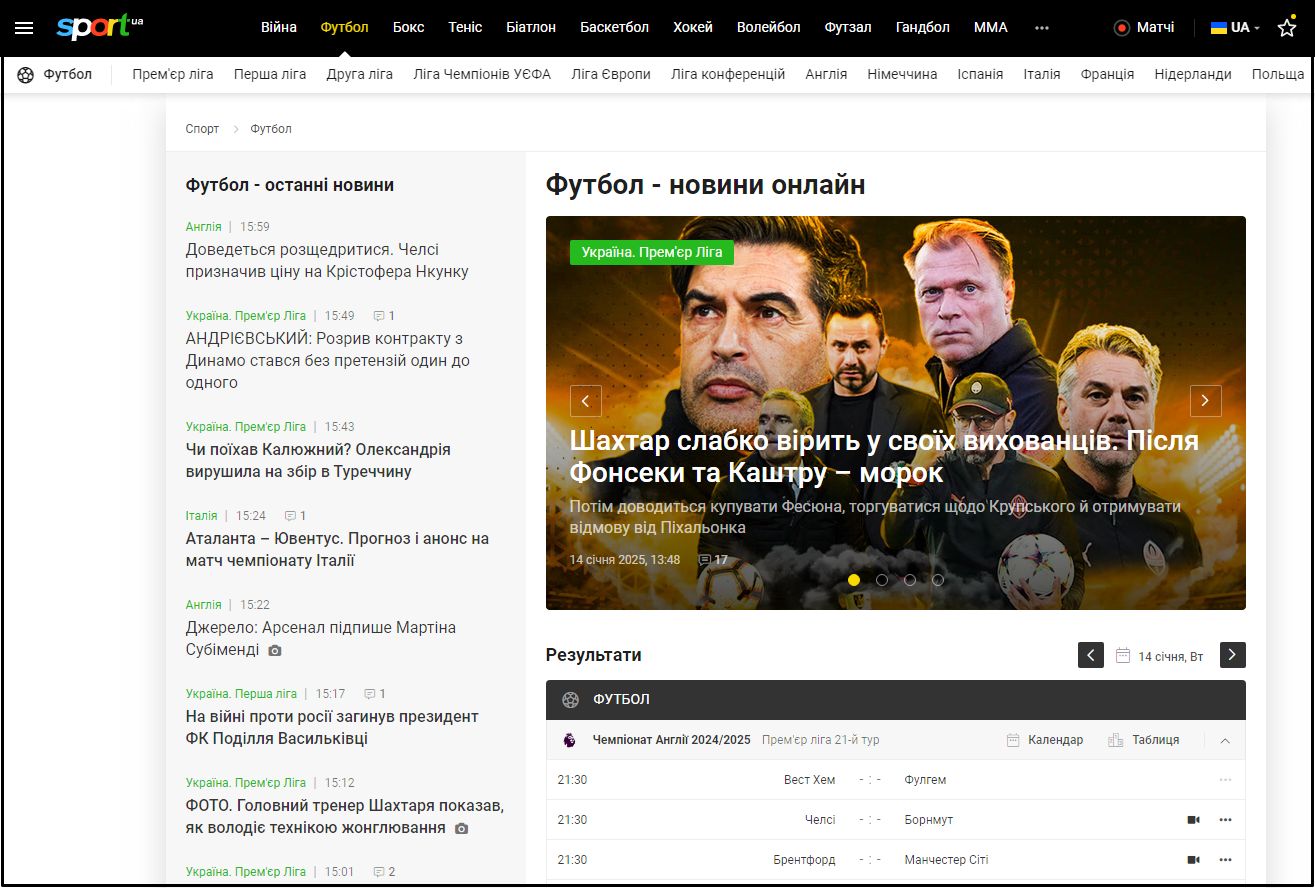Open the comments on the Аталанта – Ювентус article
The width and height of the screenshot is (1315, 888).
click(x=295, y=516)
